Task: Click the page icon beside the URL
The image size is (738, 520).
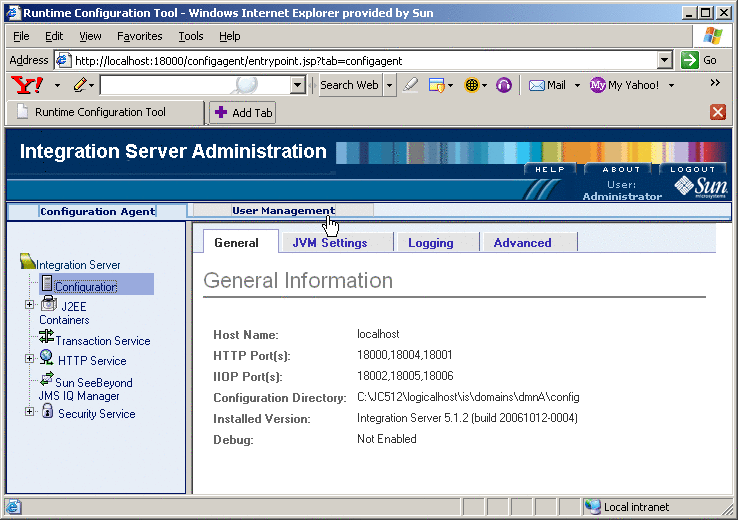Action: [63, 60]
